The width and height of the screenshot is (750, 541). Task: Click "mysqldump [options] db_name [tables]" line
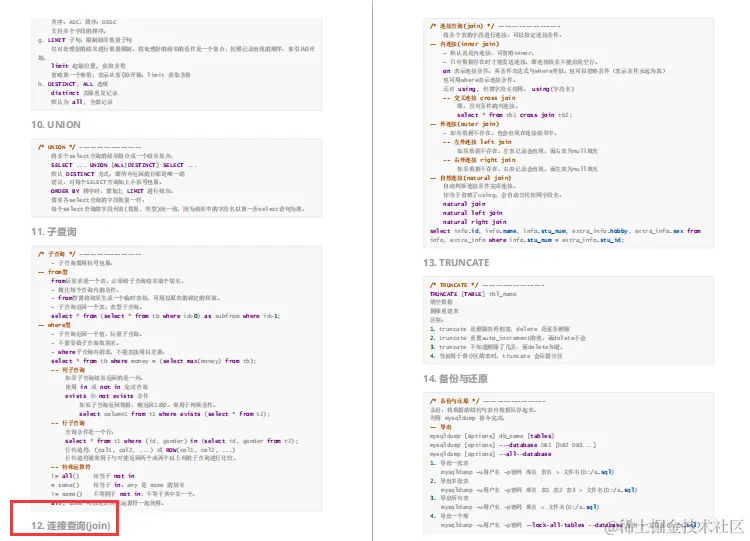(492, 436)
